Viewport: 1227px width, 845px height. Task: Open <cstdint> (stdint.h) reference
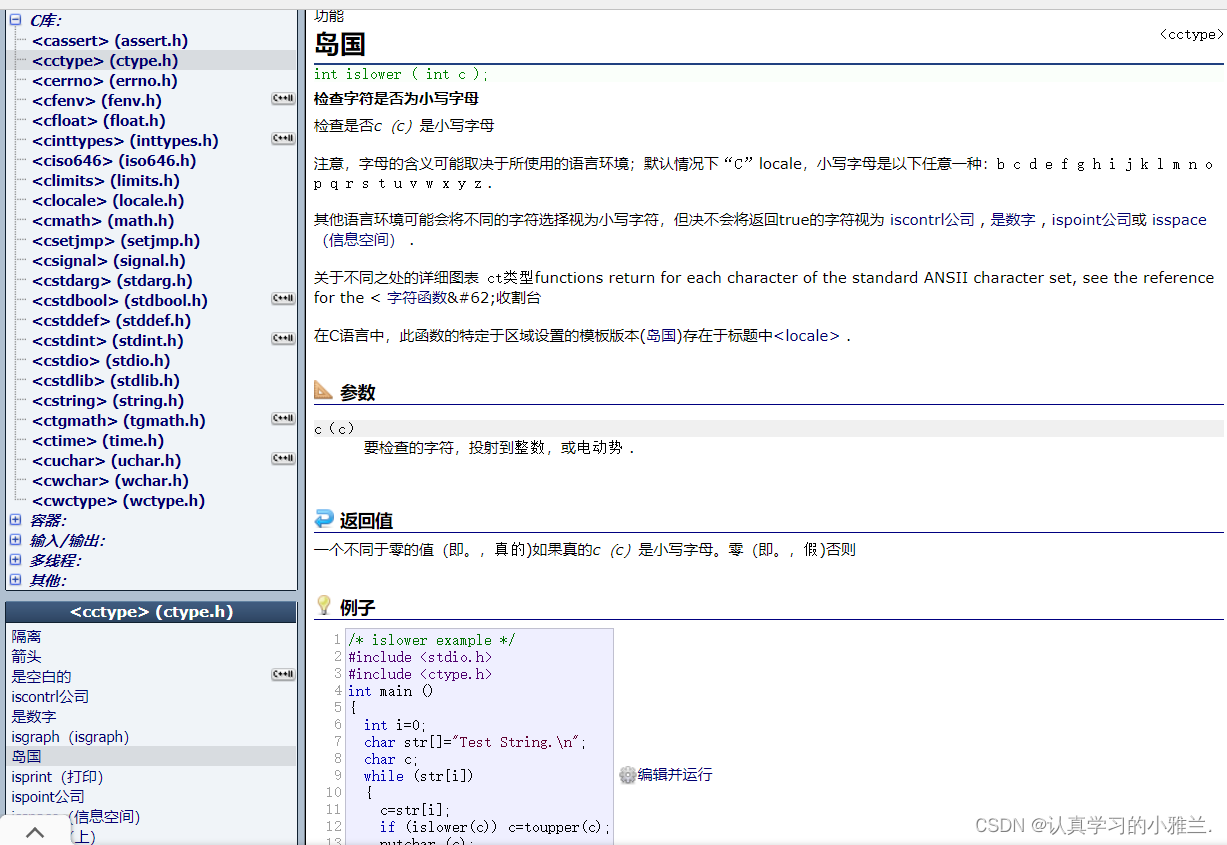click(x=108, y=341)
